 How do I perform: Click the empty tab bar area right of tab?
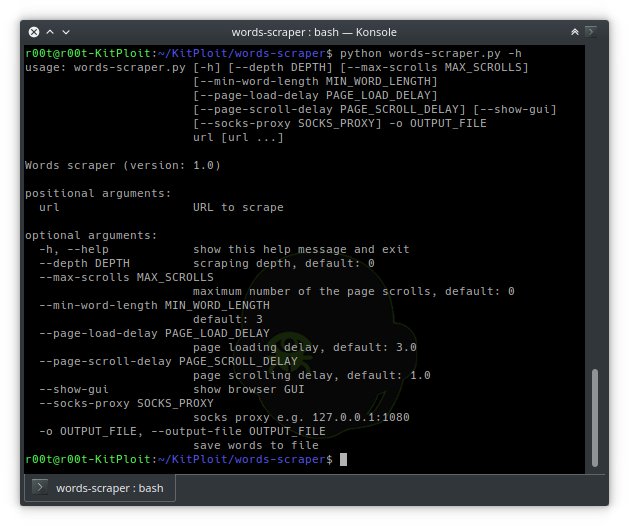[400, 488]
